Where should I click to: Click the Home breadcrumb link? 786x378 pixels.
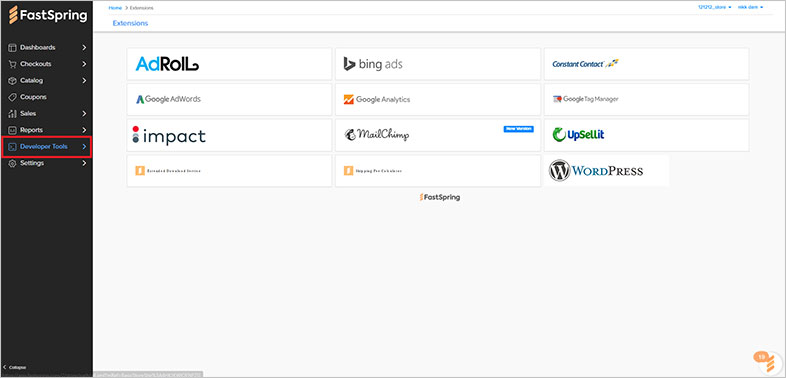115,8
